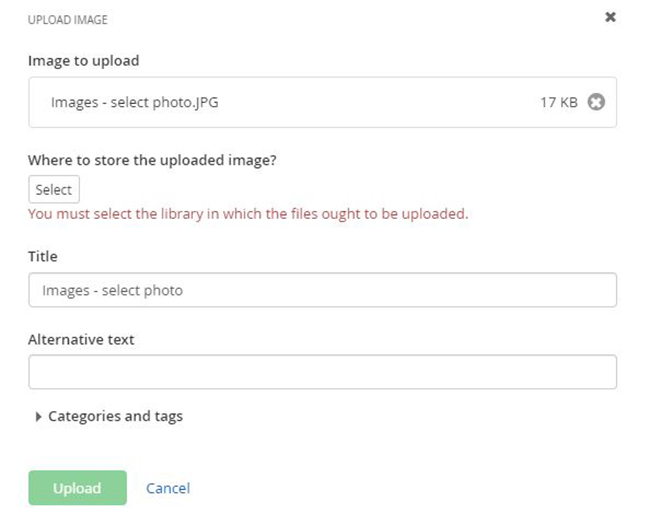Expand Categories and tags triangle arrow
The width and height of the screenshot is (650, 525).
point(38,417)
